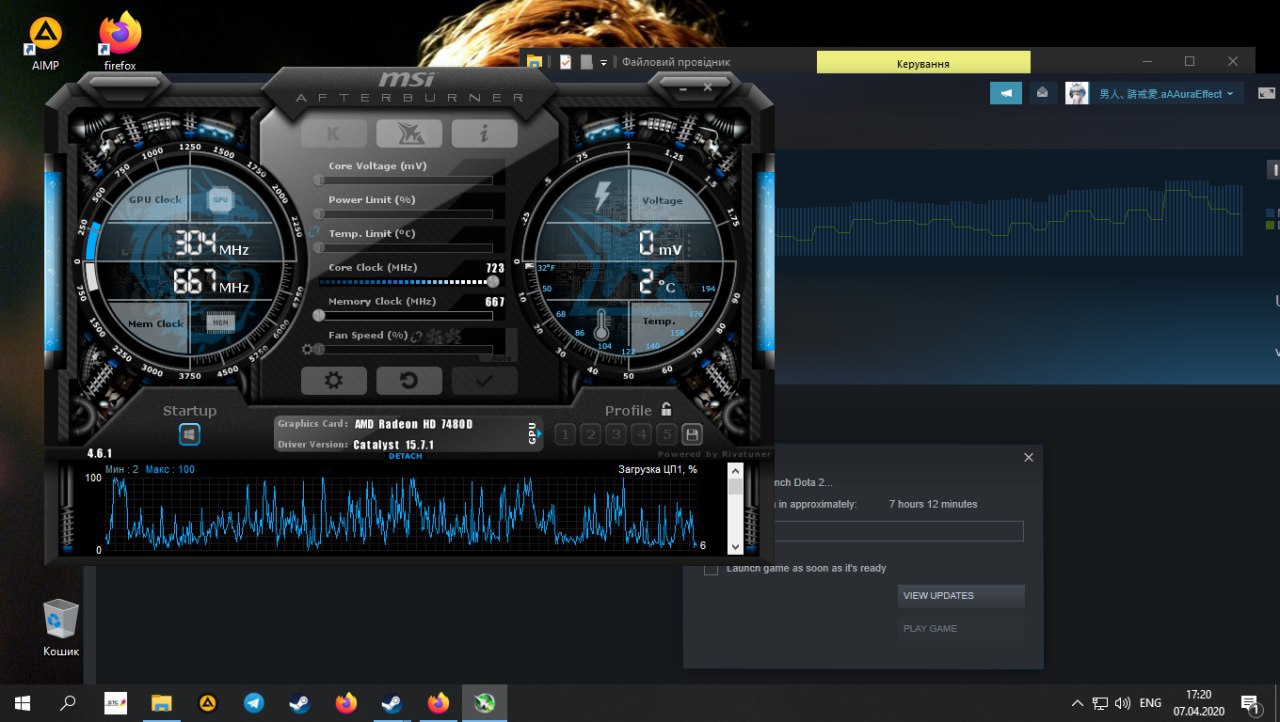The width and height of the screenshot is (1280, 722).
Task: Show hidden system tray icons chevron
Action: coord(1077,703)
